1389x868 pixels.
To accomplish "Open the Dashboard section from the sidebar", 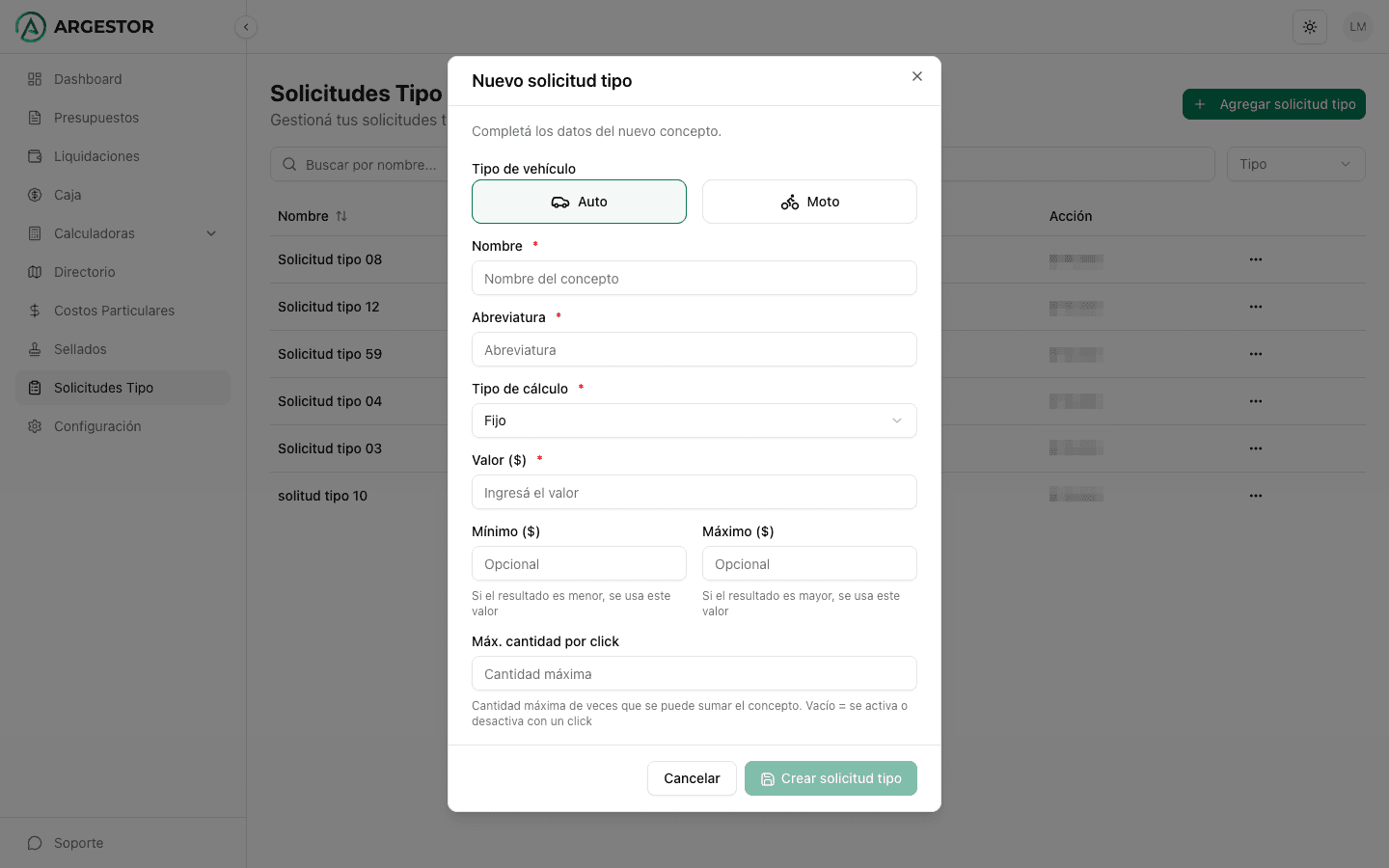I will pyautogui.click(x=90, y=79).
